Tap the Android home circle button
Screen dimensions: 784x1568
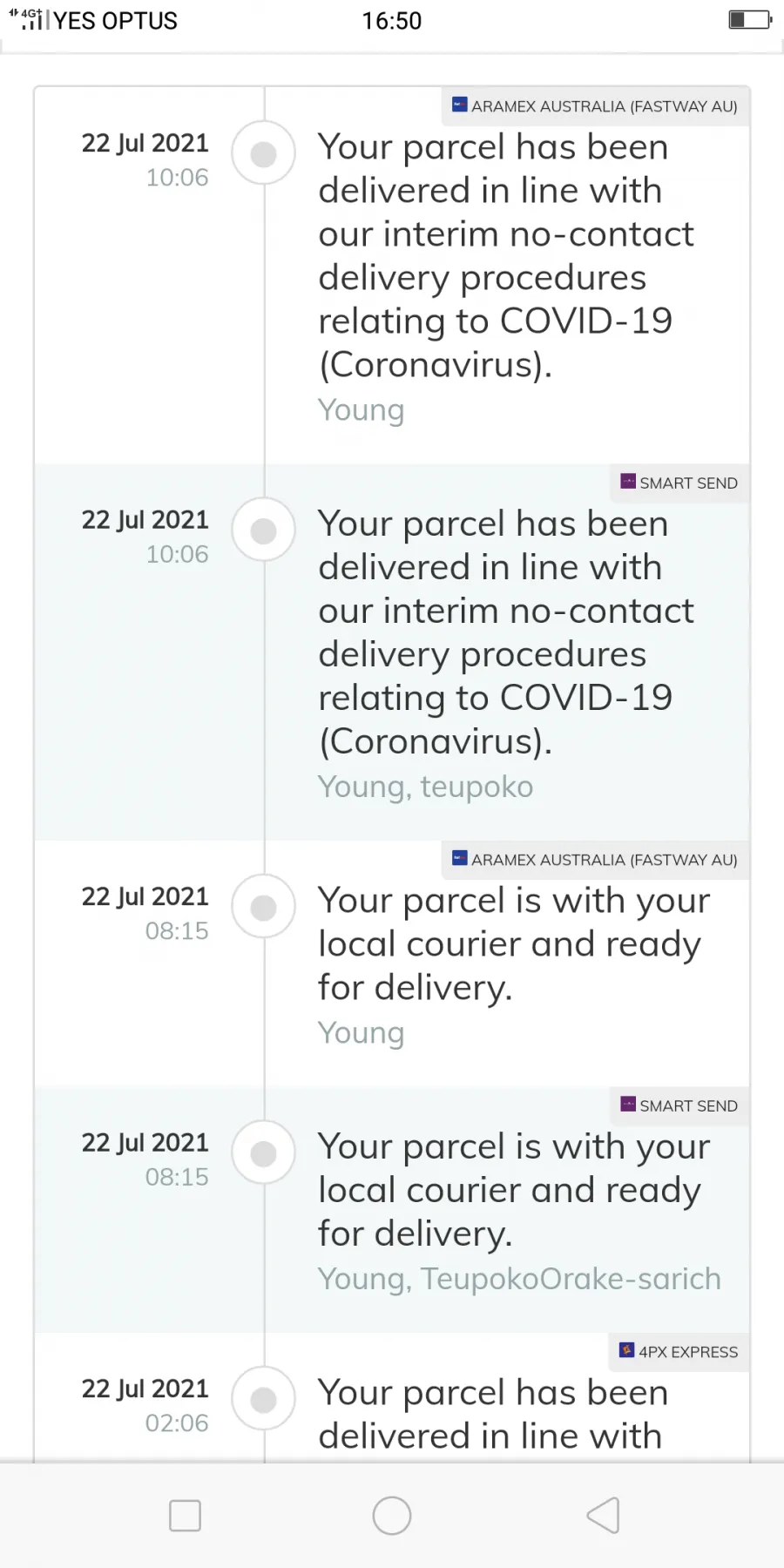(x=392, y=1516)
